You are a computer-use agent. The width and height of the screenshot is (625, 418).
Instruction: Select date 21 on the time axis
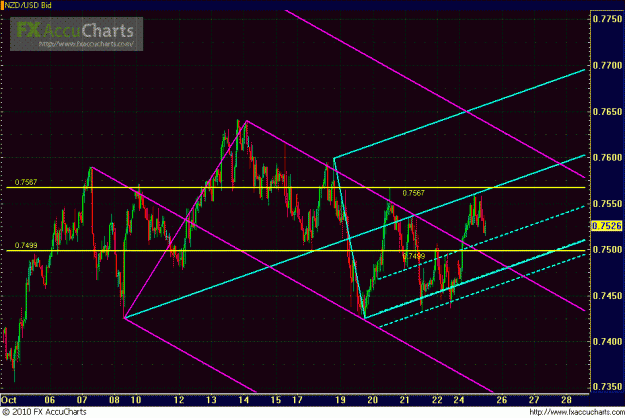[x=405, y=400]
